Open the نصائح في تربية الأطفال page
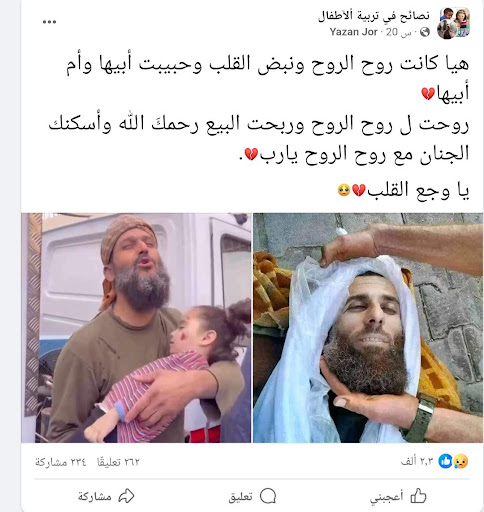 (x=374, y=16)
